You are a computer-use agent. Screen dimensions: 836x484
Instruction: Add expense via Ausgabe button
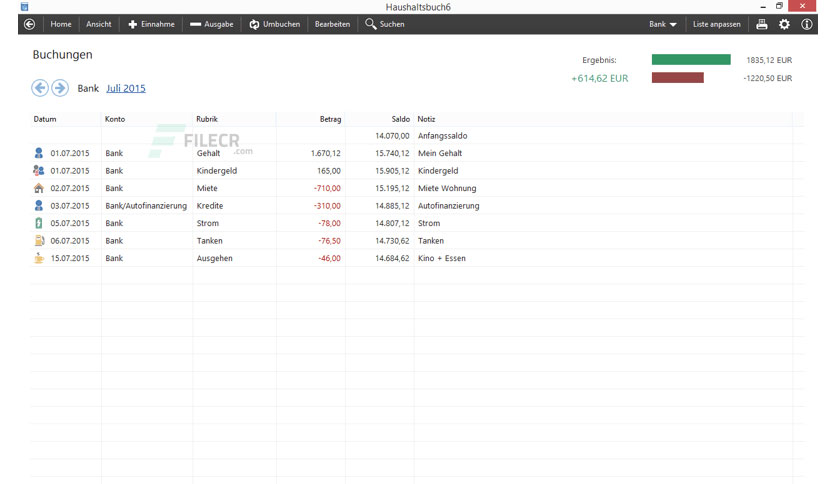212,24
